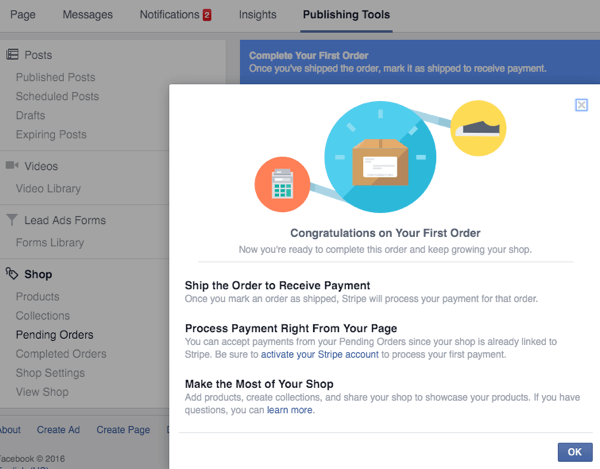Close the congratulations dialog with X icon
The height and width of the screenshot is (469, 600).
coord(582,105)
